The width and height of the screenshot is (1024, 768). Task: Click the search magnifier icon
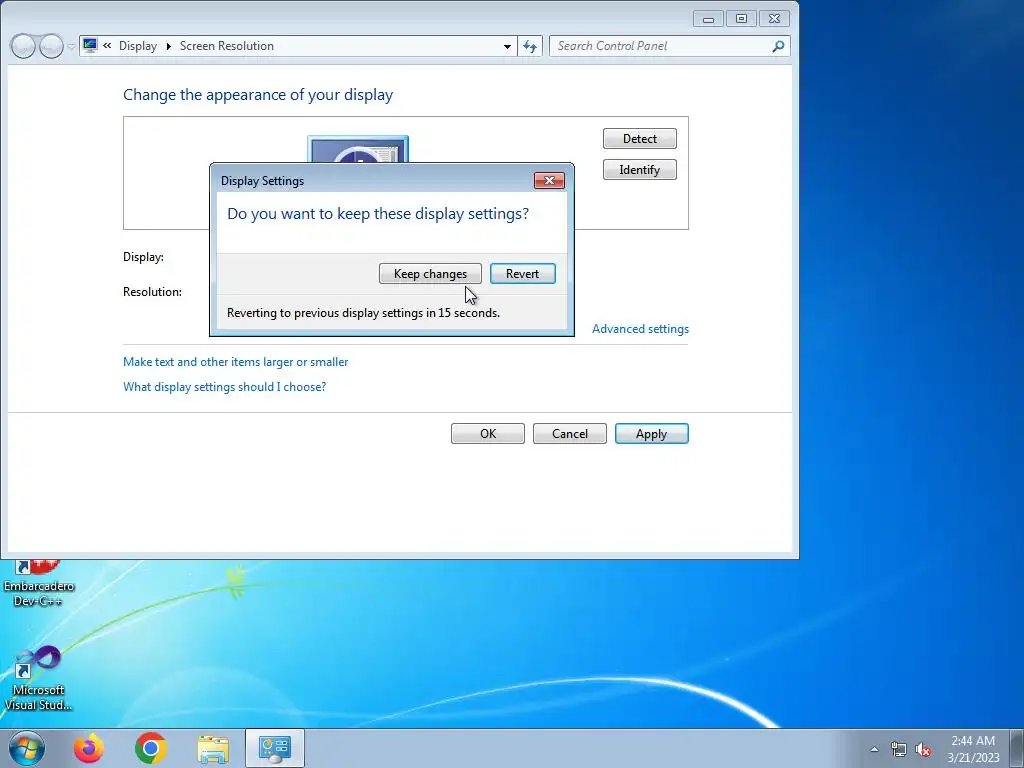click(x=778, y=46)
